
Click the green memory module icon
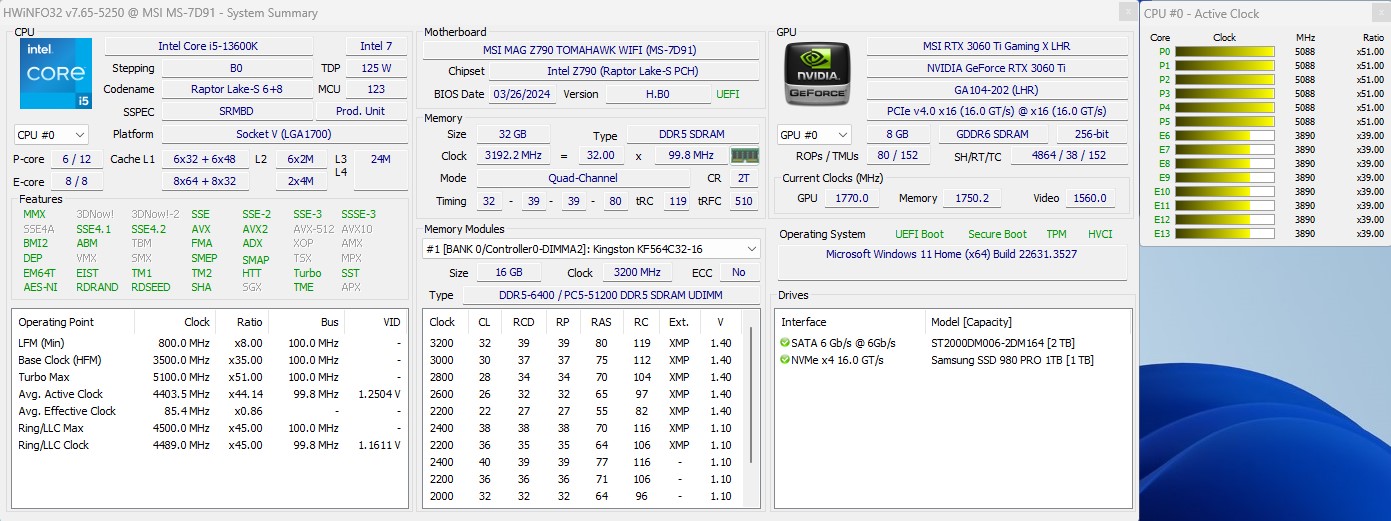point(744,155)
